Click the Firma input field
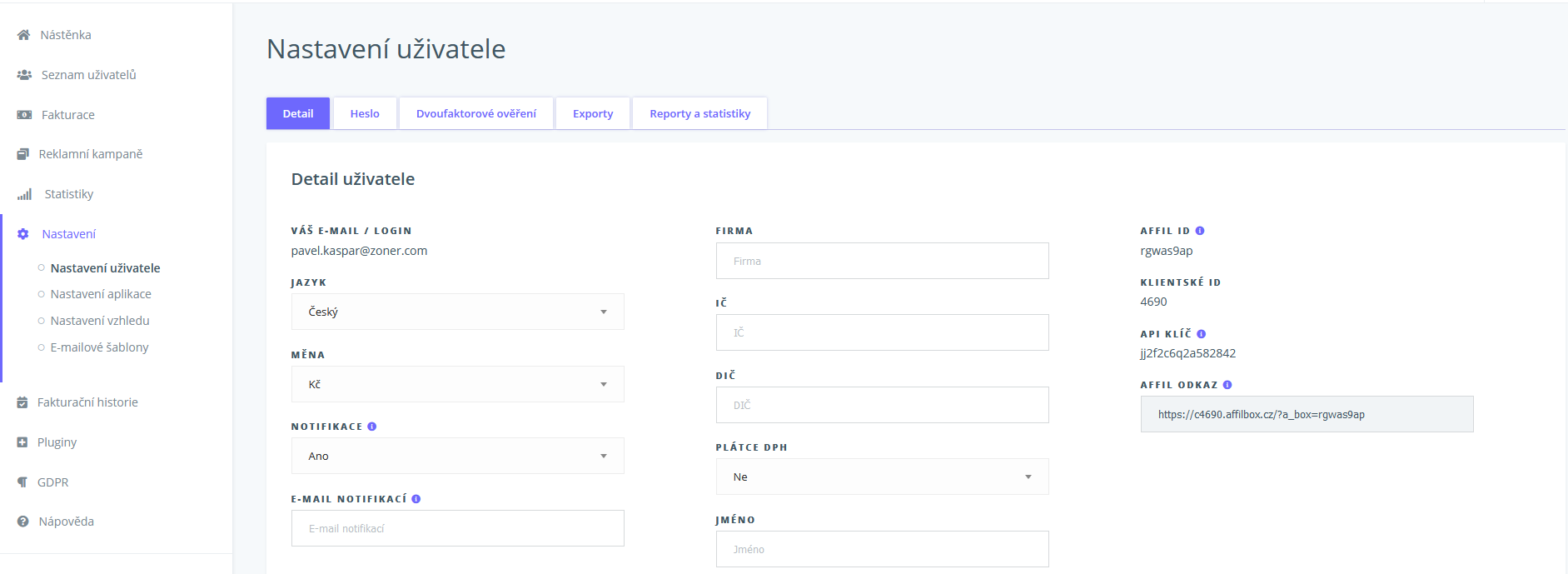This screenshot has height=574, width=1568. (882, 261)
